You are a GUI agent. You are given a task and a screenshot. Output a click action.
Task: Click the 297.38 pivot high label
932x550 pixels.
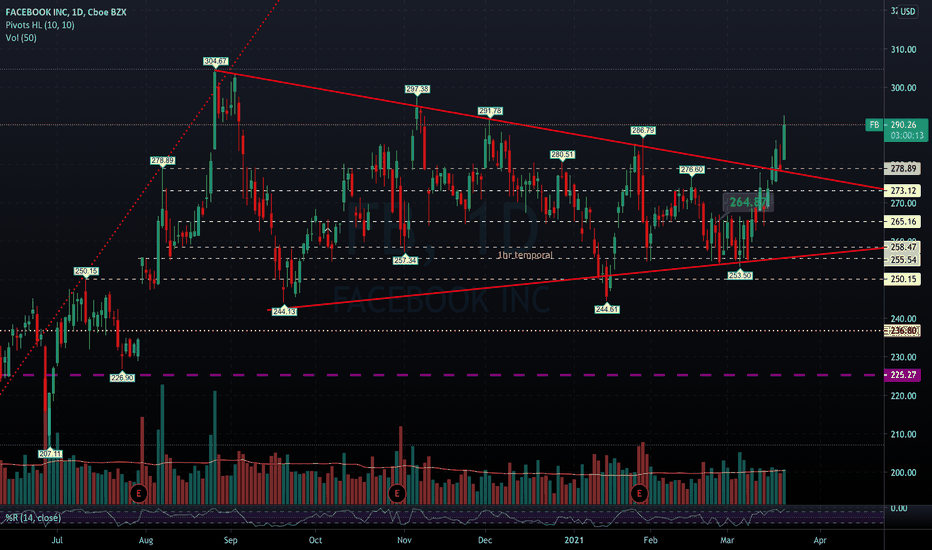417,89
